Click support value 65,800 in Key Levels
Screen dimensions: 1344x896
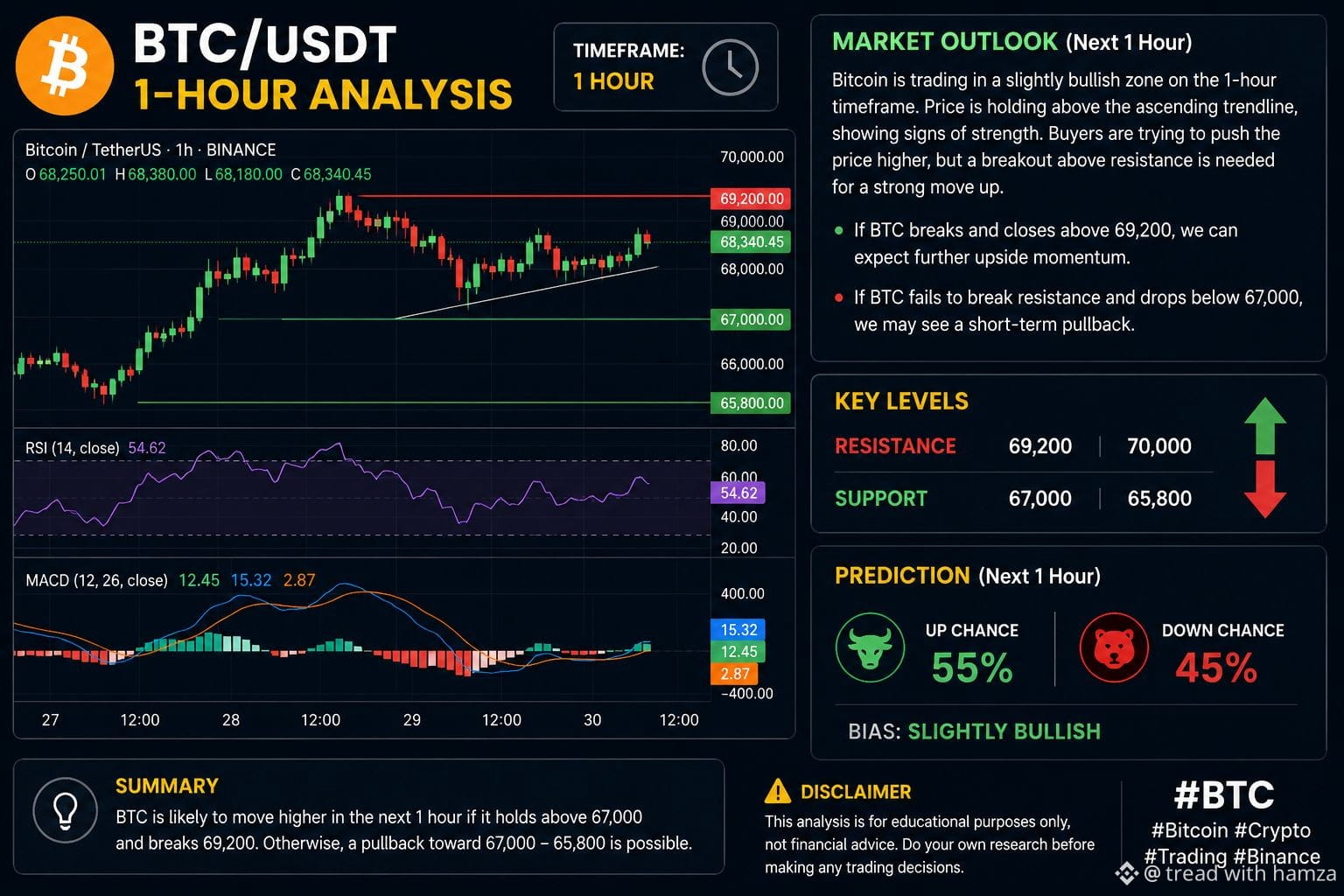[x=1159, y=499]
